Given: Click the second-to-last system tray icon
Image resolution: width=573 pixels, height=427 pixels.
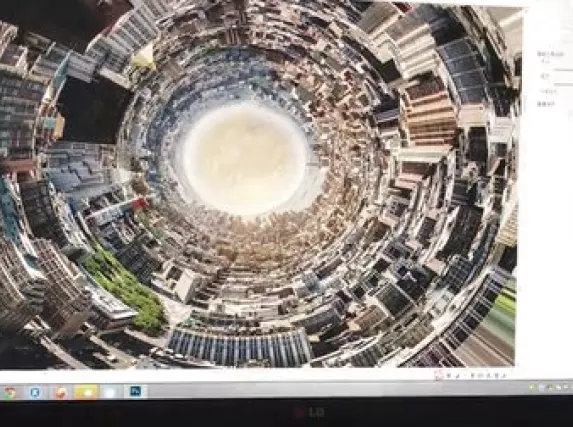Looking at the screenshot, I should (x=558, y=387).
